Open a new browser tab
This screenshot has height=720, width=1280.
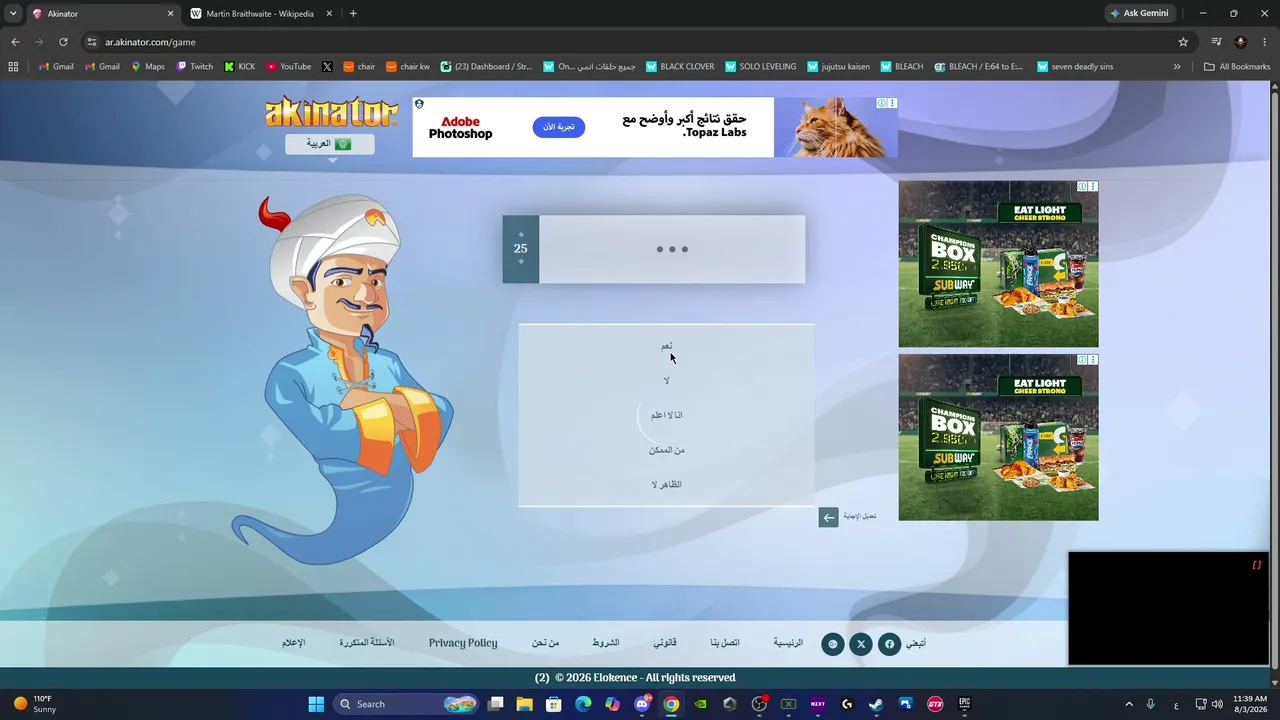coord(353,14)
